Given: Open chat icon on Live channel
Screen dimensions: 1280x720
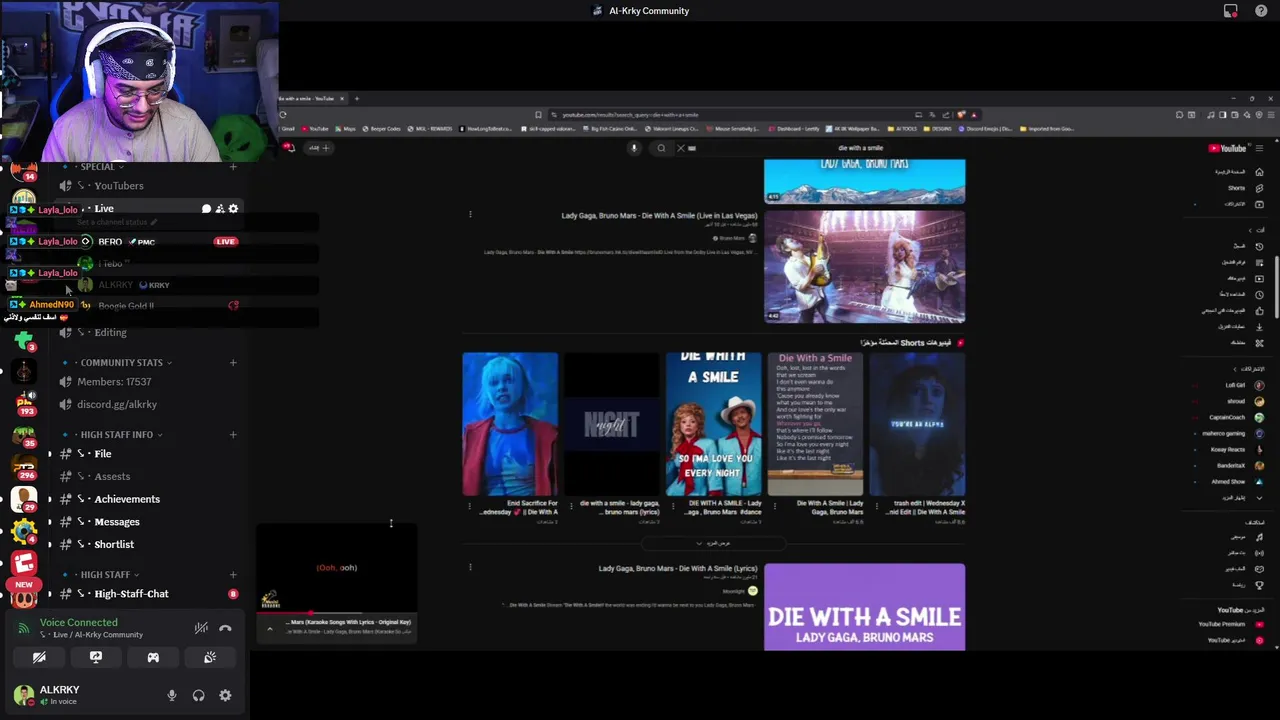Looking at the screenshot, I should pos(206,209).
